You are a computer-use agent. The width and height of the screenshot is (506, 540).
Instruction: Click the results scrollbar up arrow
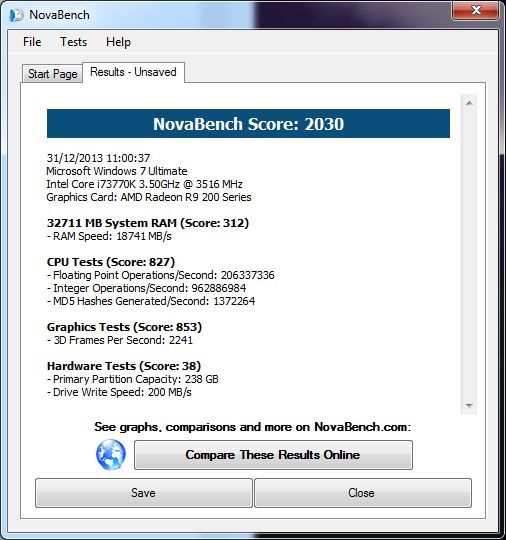tap(469, 103)
